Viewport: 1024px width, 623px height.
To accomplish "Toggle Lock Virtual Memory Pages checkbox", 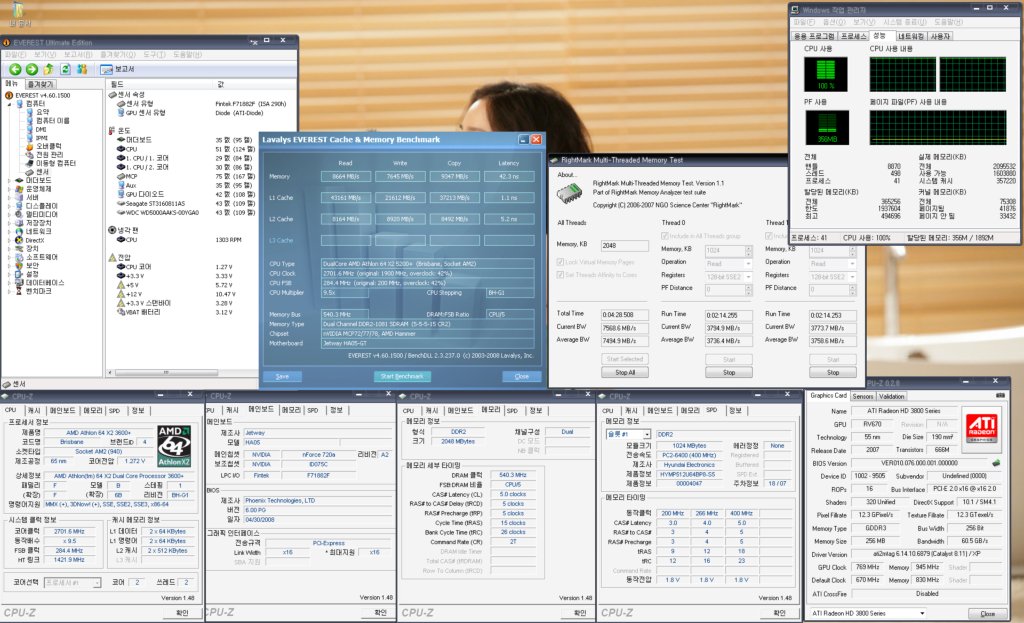I will tap(560, 262).
